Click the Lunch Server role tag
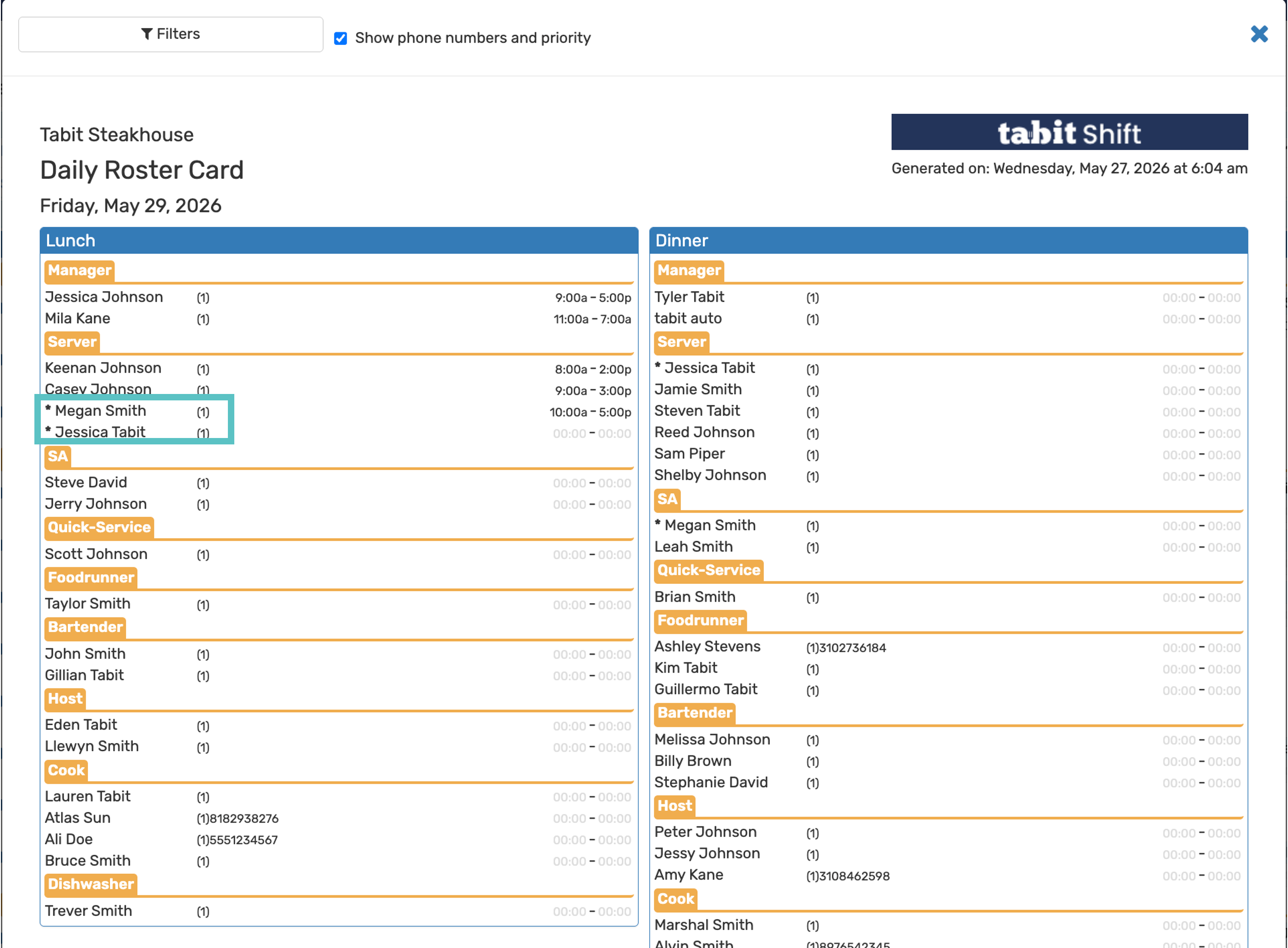 click(72, 342)
